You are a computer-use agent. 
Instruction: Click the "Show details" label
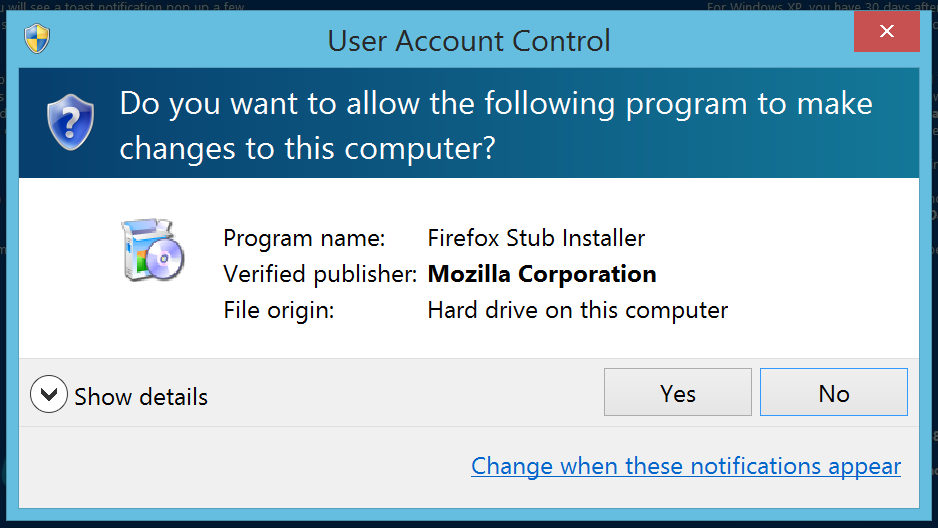[x=141, y=396]
